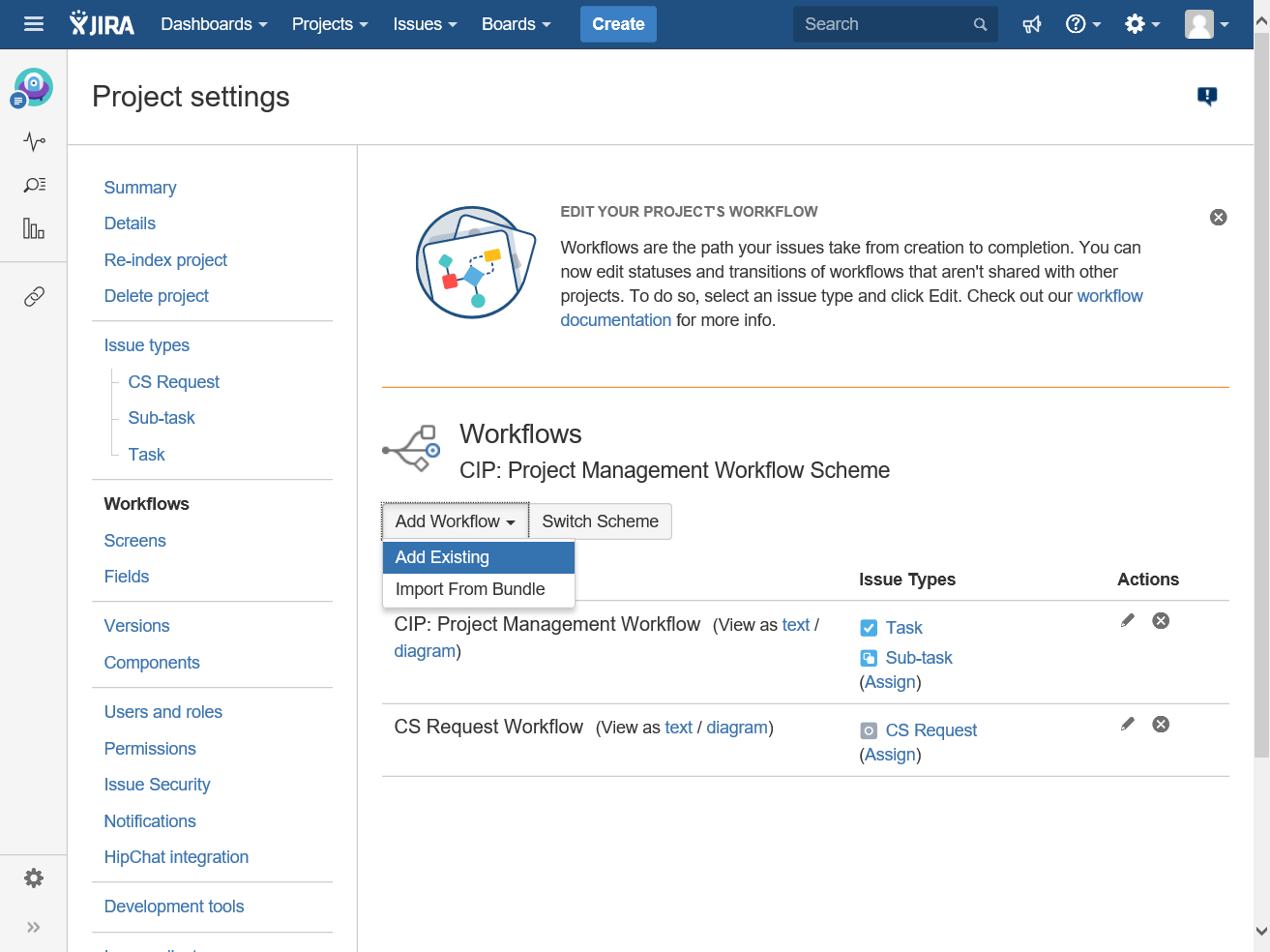
Task: View CIP workflow as text
Action: (796, 625)
